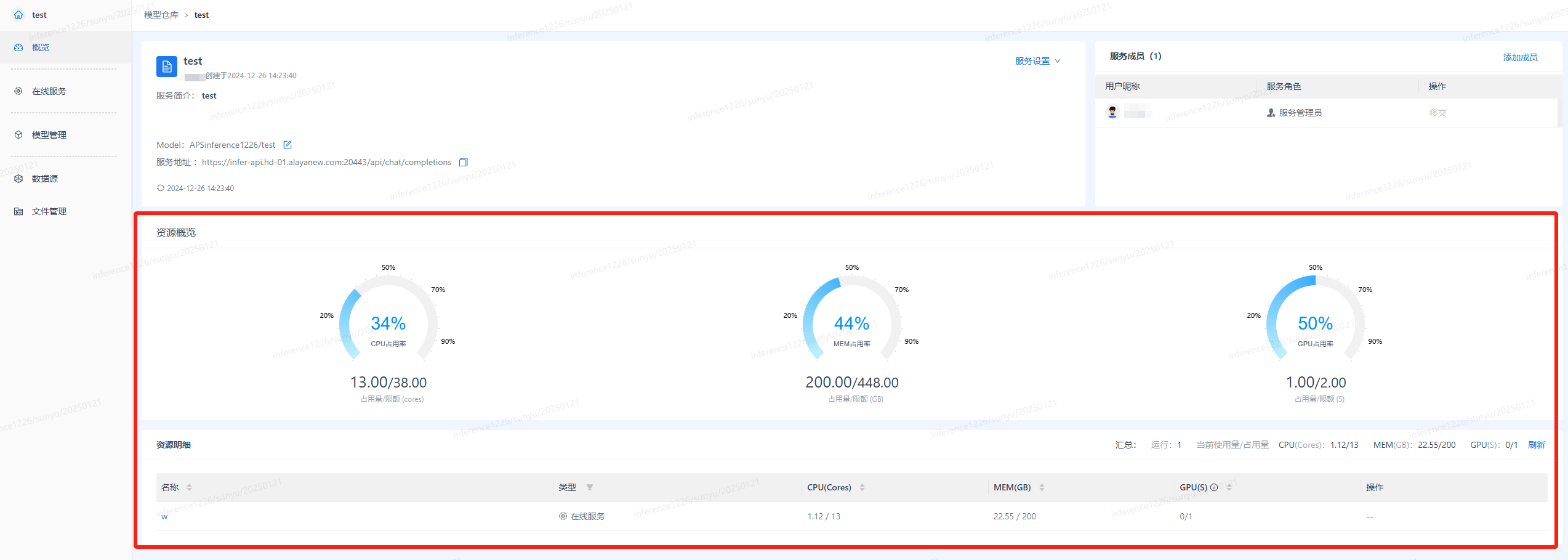Copy the service address URL
The height and width of the screenshot is (560, 1568).
464,162
